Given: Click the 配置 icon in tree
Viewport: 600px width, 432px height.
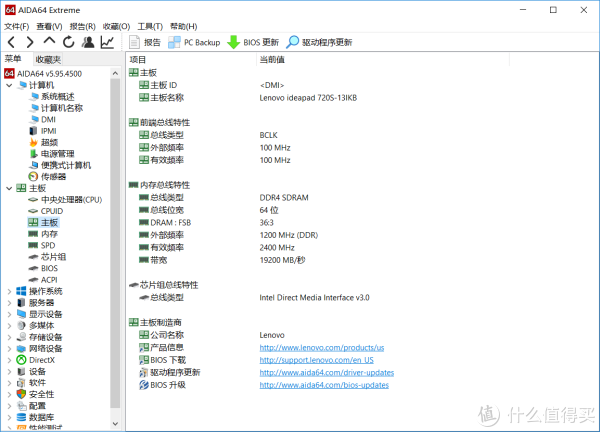Looking at the screenshot, I should [x=21, y=406].
